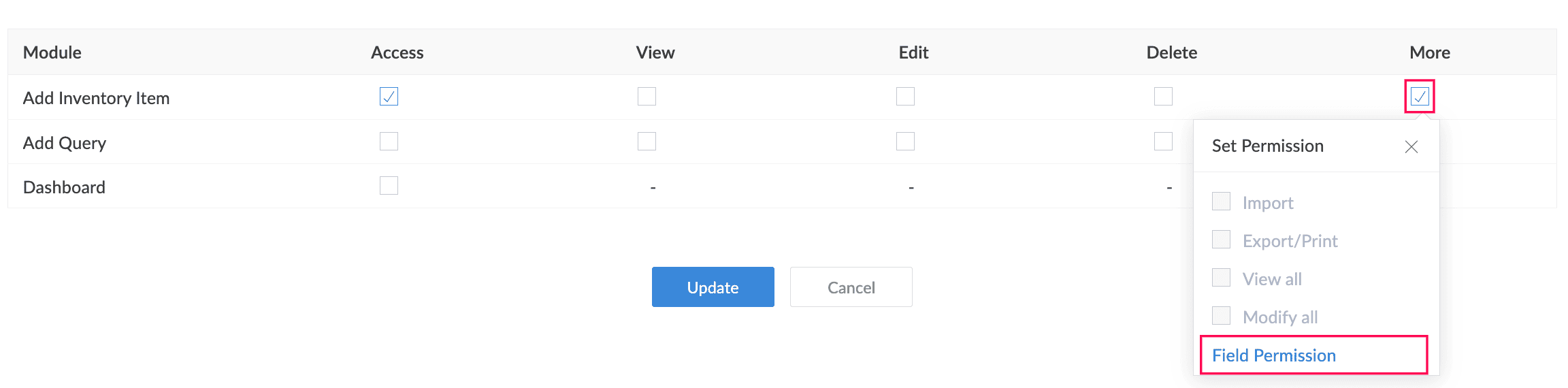Check the Export/Print permission
The height and width of the screenshot is (388, 1568).
1221,240
